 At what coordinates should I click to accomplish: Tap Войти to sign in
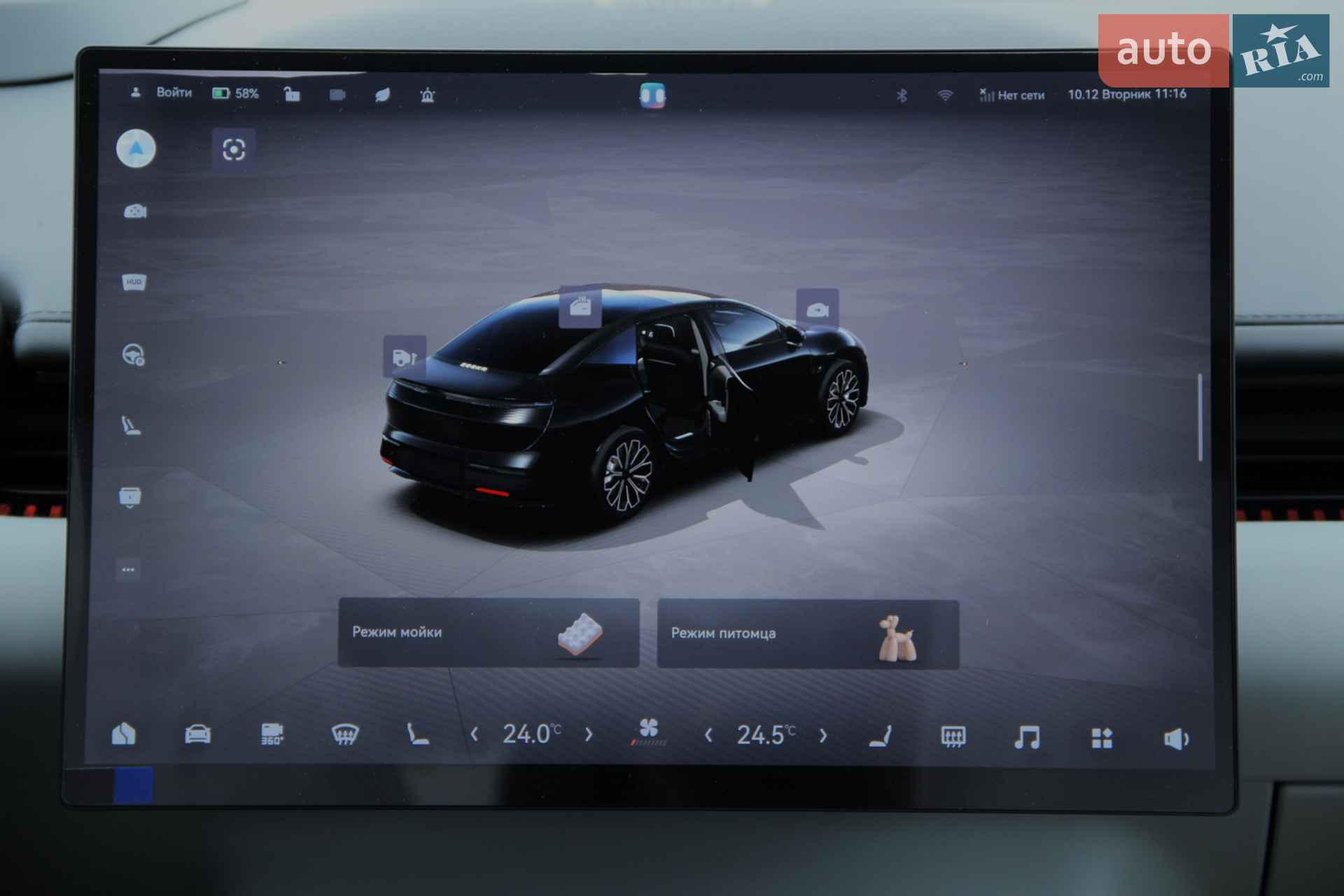pos(174,92)
